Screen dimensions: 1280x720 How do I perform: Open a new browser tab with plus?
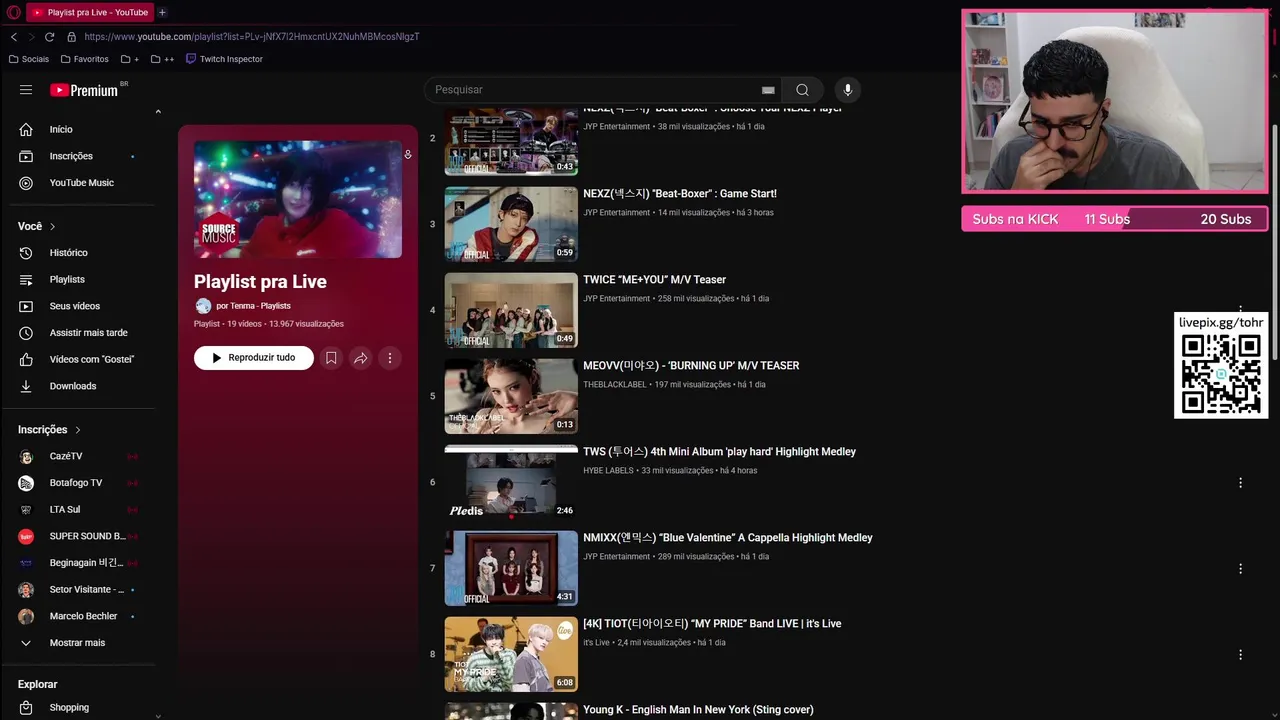(x=162, y=12)
